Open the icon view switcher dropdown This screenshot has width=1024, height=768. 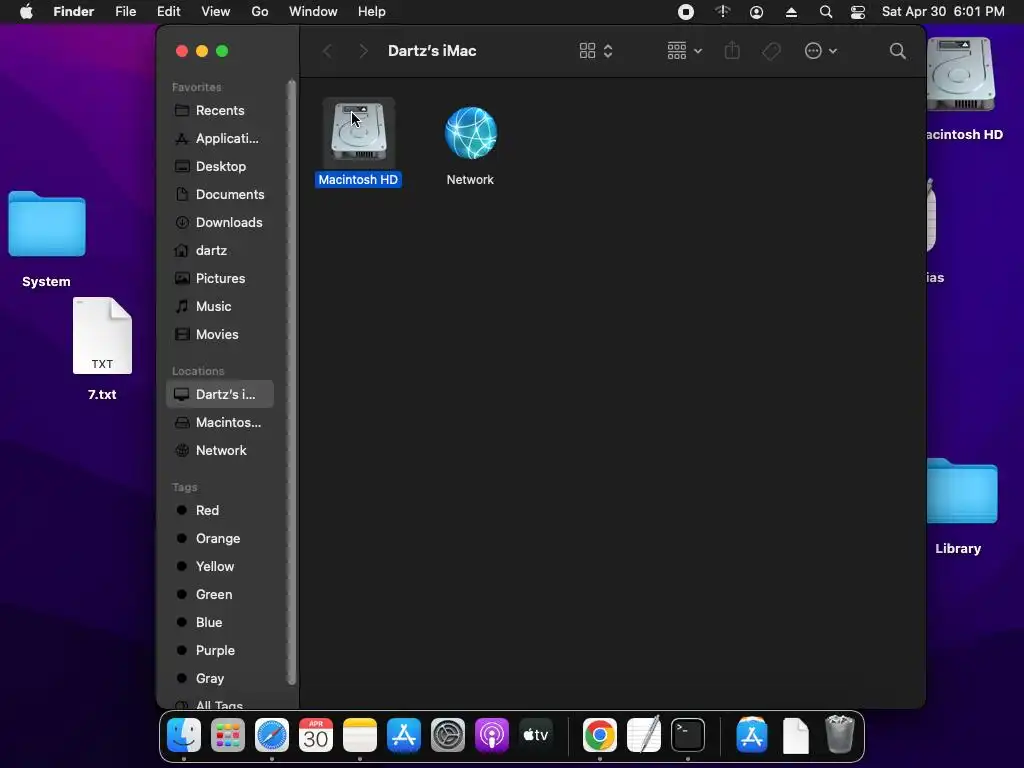click(596, 51)
